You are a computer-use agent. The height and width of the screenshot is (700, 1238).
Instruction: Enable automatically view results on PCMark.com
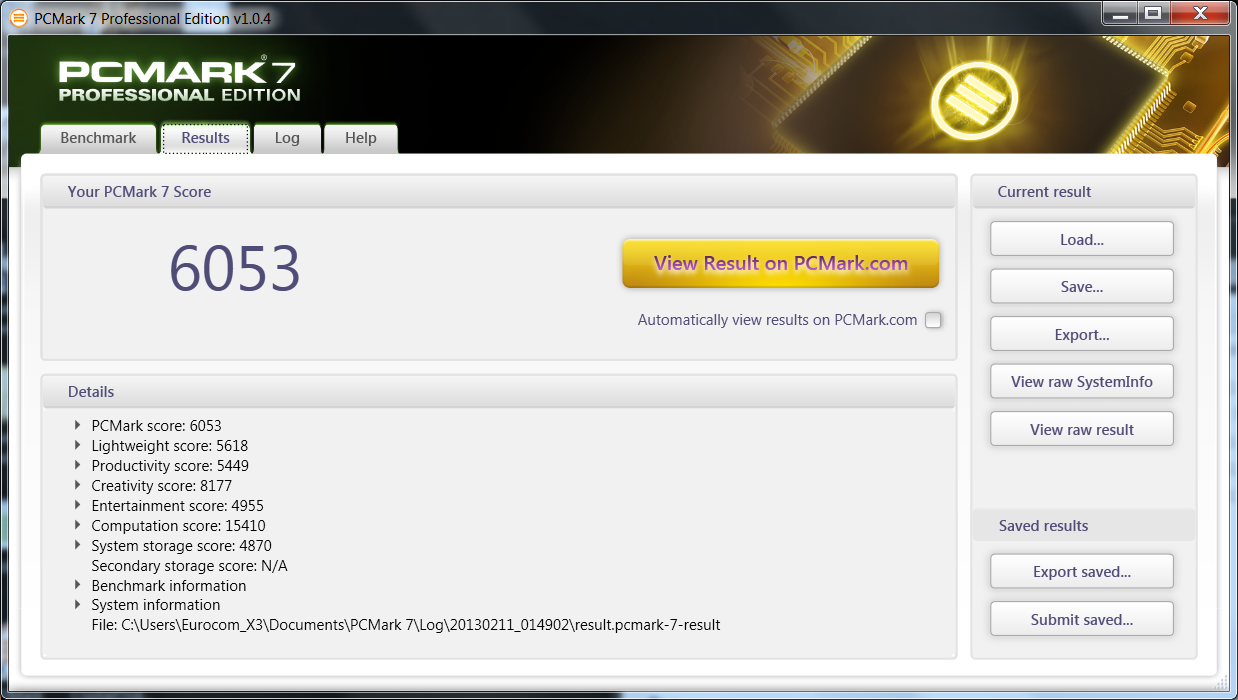[933, 320]
